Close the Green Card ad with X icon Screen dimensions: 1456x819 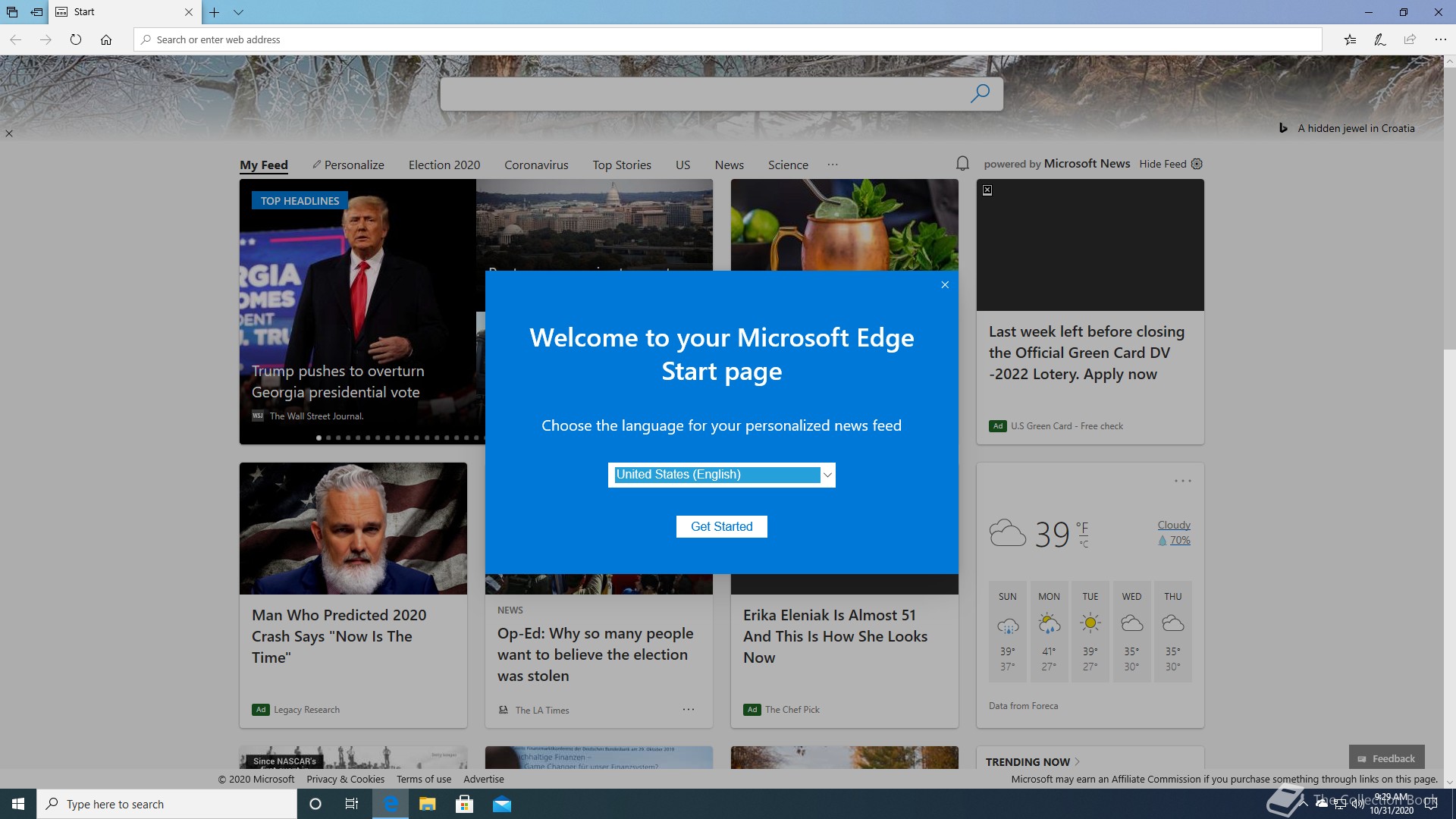coord(987,190)
